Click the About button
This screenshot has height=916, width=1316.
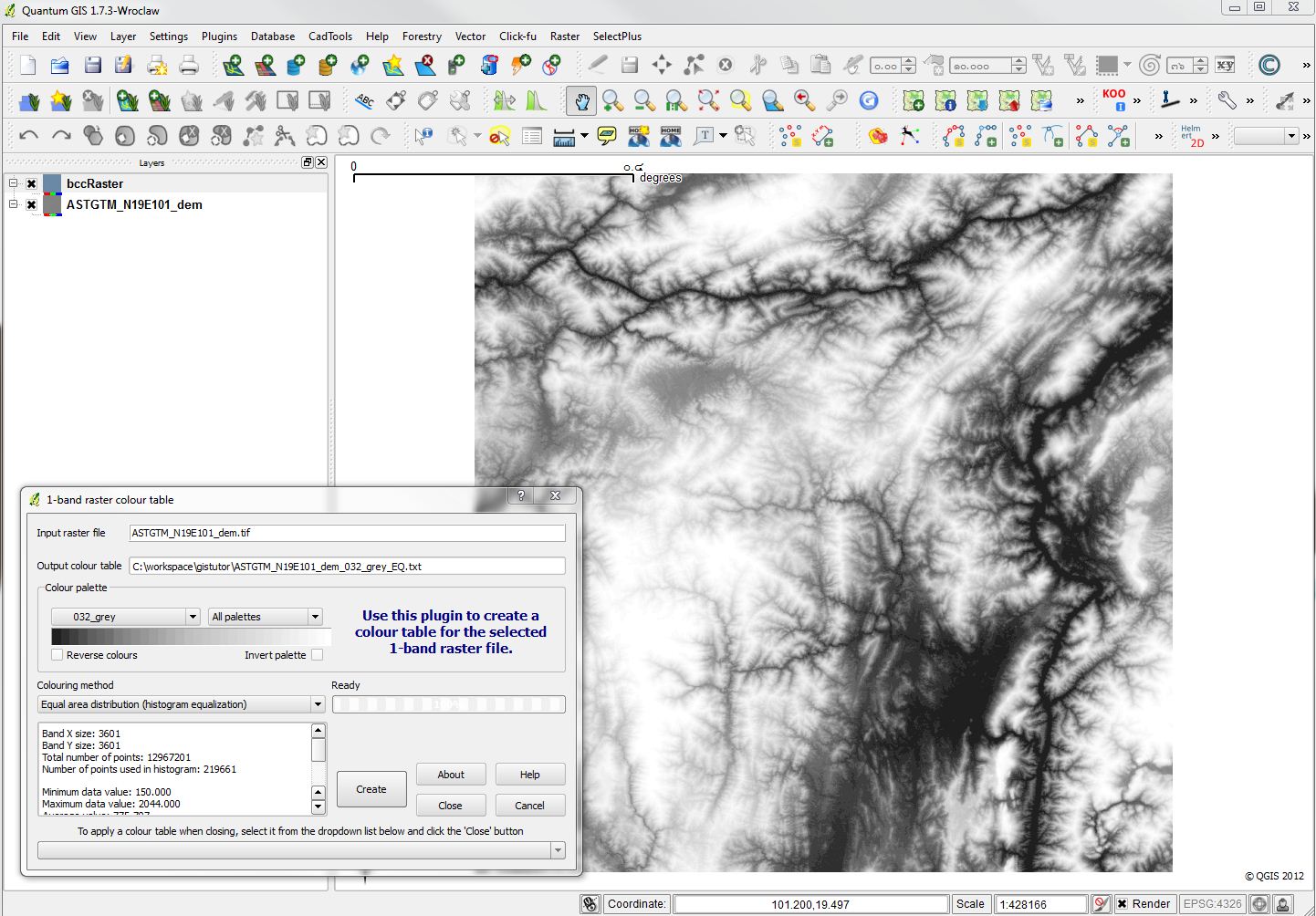(x=451, y=774)
